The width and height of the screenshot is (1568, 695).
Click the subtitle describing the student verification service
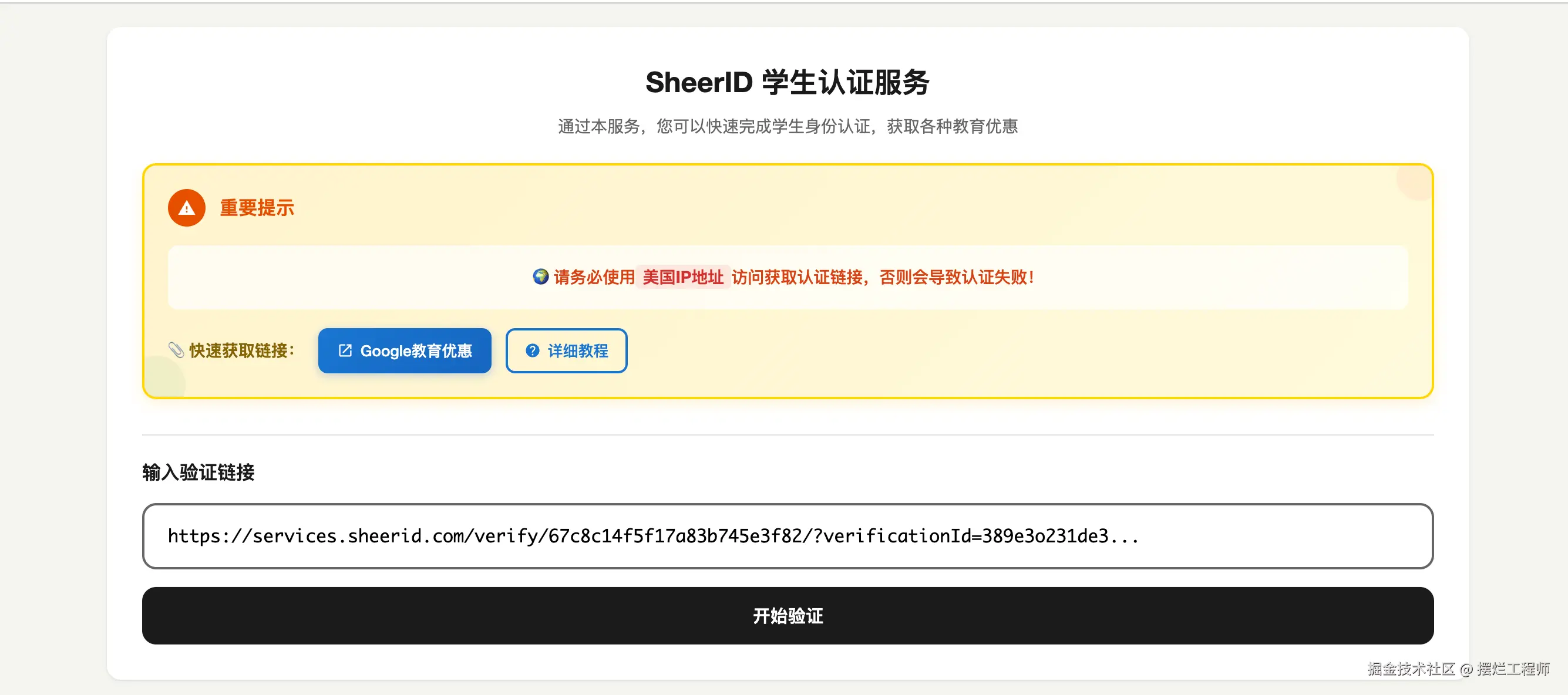(787, 127)
